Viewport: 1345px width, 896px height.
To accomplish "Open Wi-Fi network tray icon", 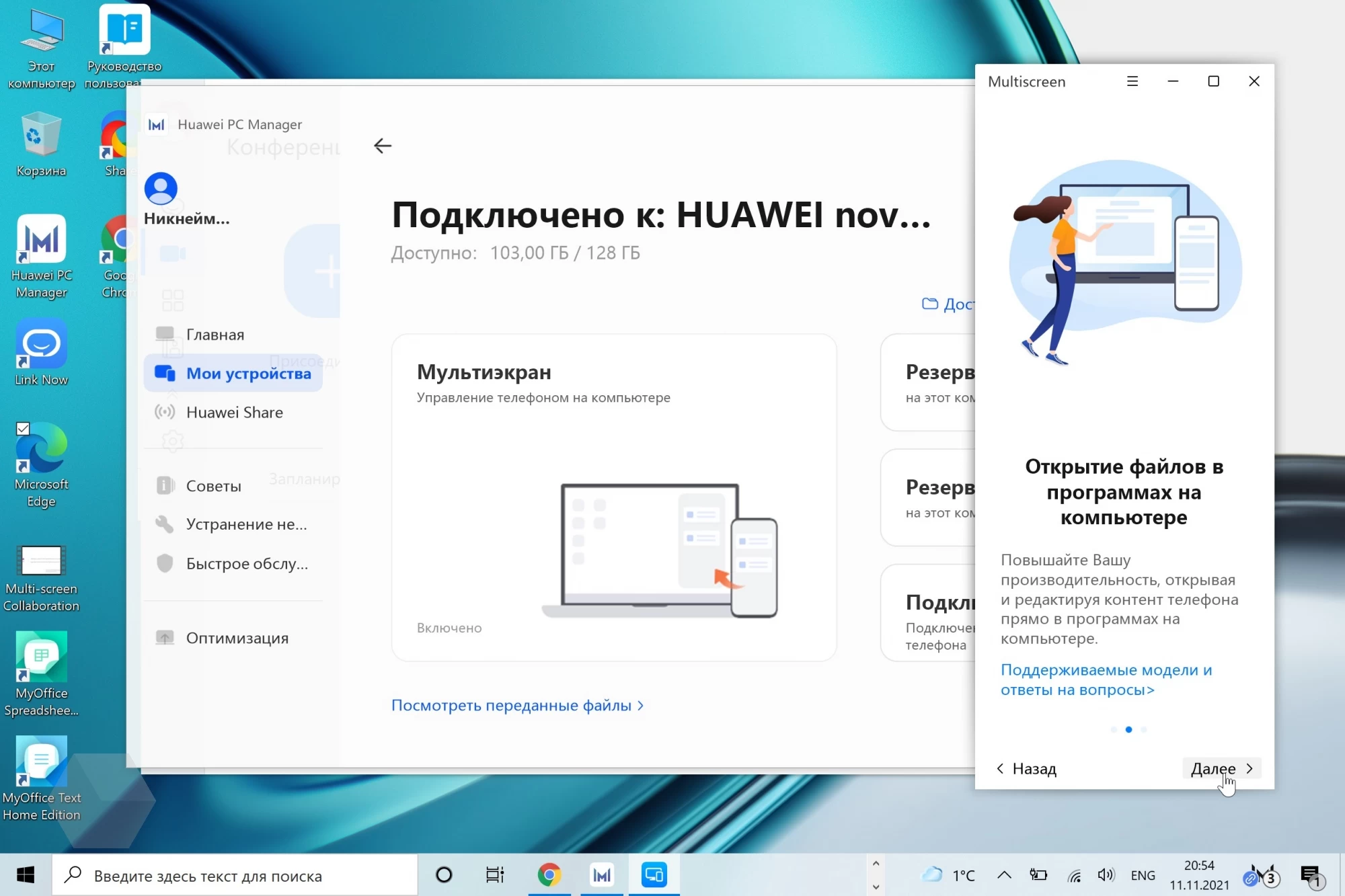I will 1075,875.
